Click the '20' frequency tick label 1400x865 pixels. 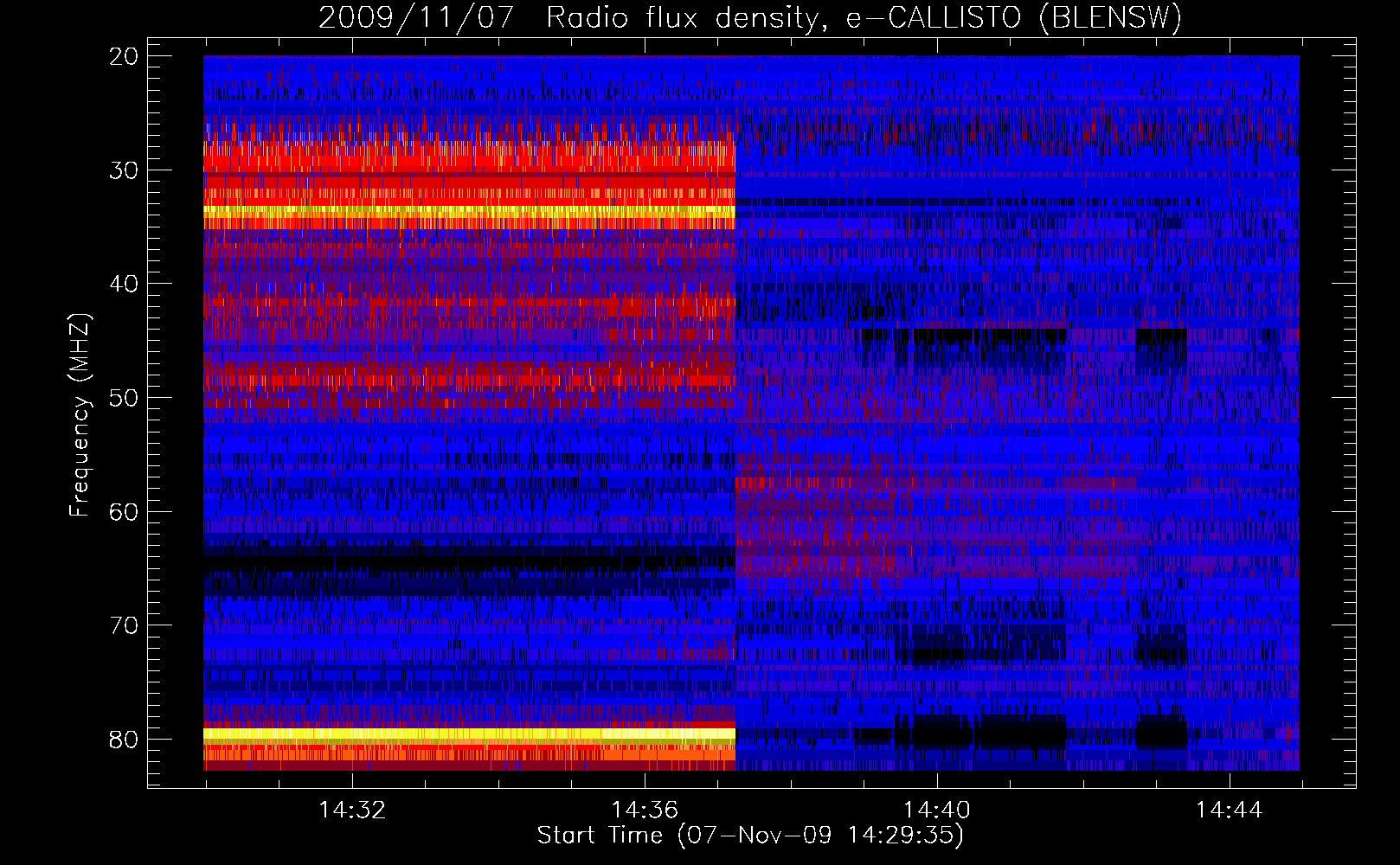pos(125,56)
